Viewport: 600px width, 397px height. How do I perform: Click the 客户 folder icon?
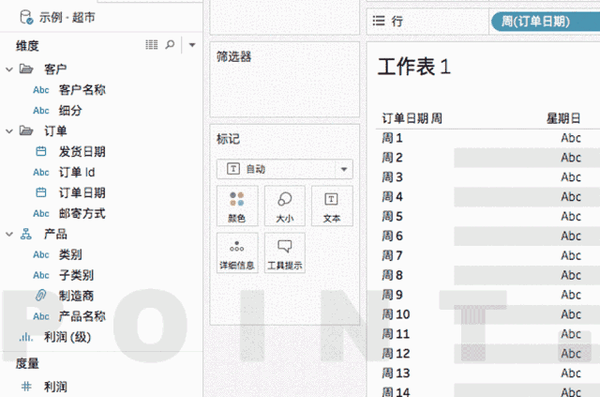[26, 69]
